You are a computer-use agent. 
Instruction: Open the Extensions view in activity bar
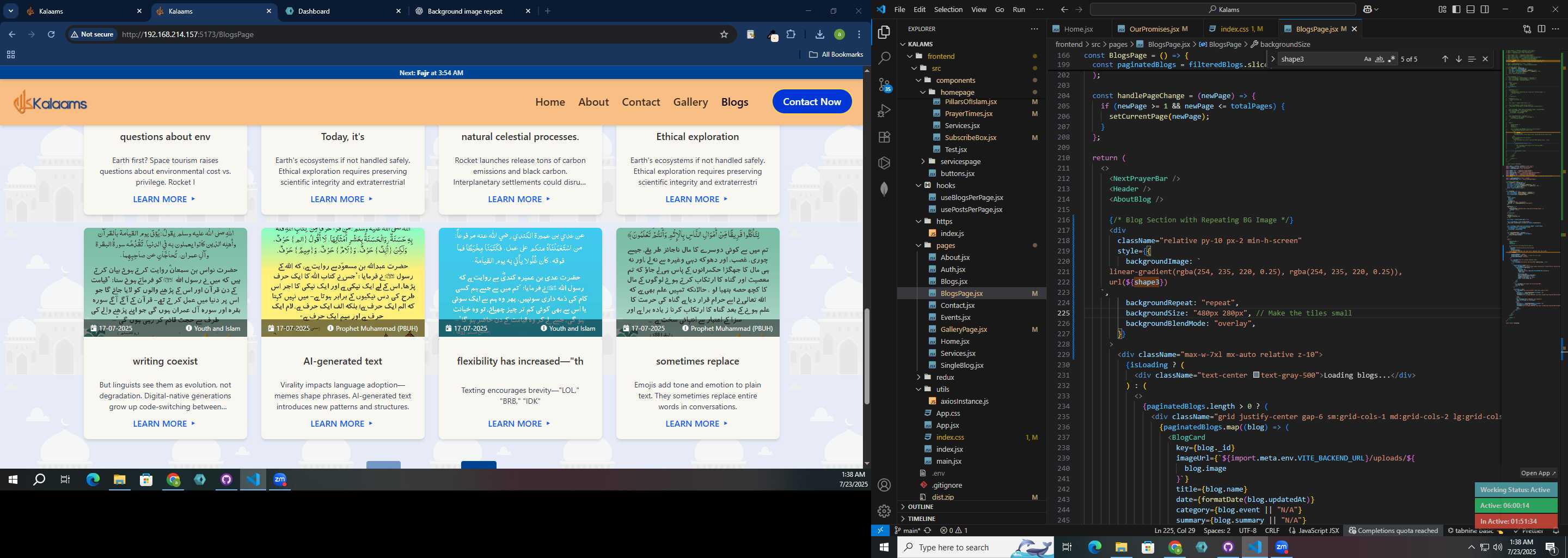point(884,137)
